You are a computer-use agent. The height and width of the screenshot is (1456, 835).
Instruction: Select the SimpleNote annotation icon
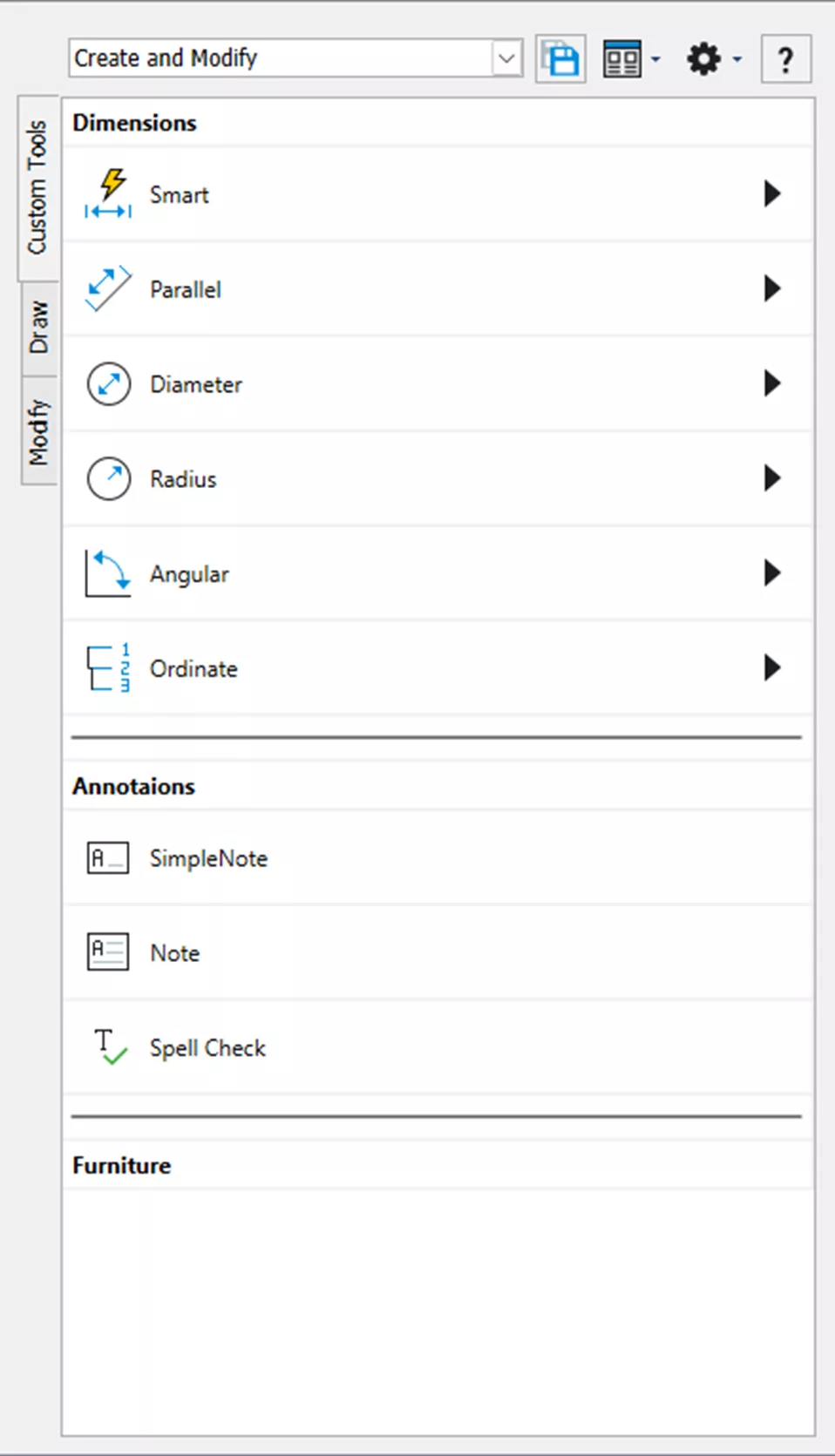108,858
